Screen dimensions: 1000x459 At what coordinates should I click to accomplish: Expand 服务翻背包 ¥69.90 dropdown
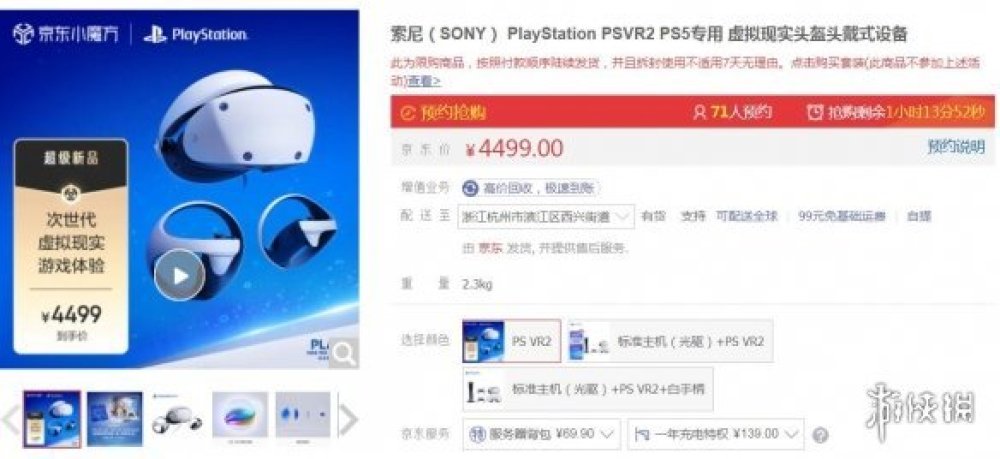[x=541, y=434]
